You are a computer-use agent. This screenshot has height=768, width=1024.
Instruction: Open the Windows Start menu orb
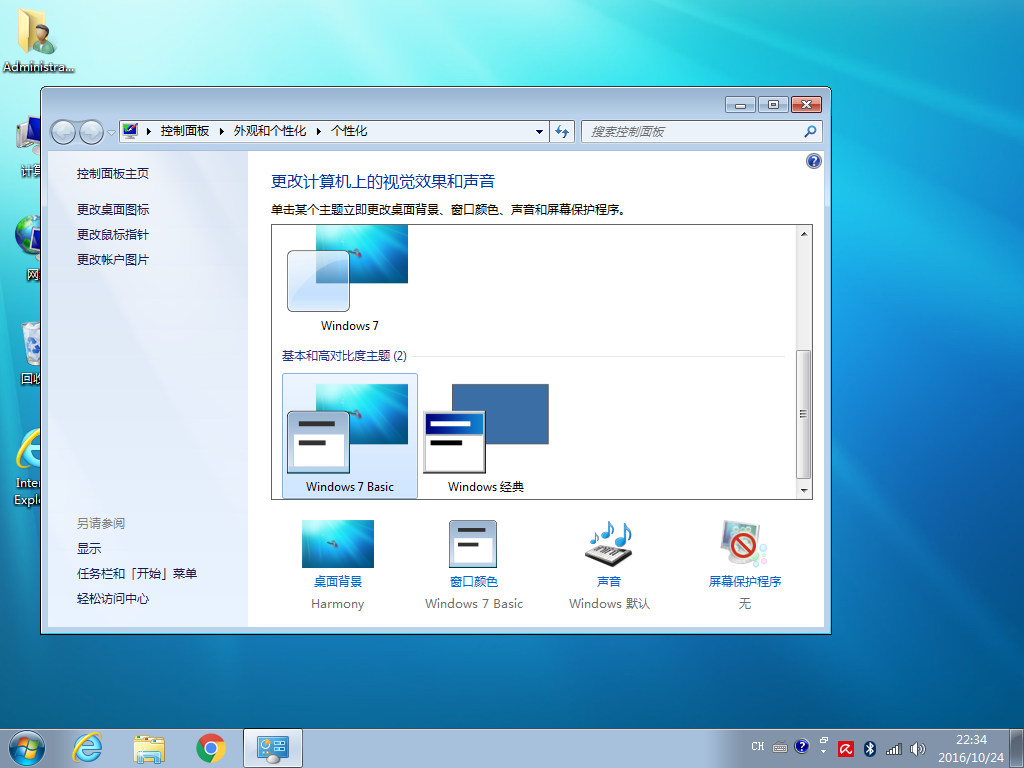(x=27, y=748)
